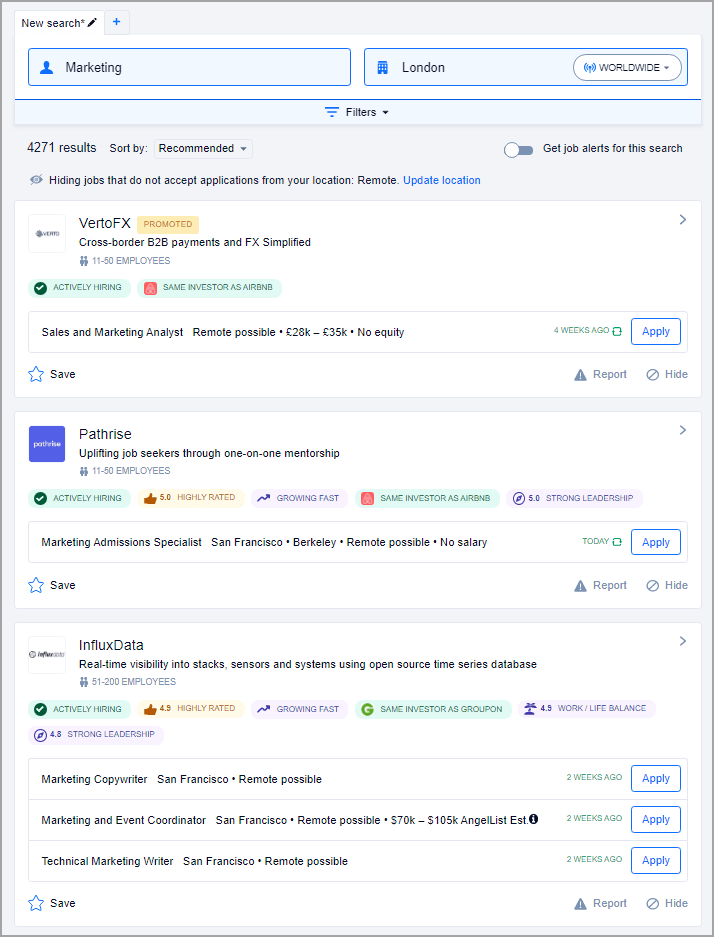Enable job alerts for this search
This screenshot has width=714, height=937.
coord(518,149)
